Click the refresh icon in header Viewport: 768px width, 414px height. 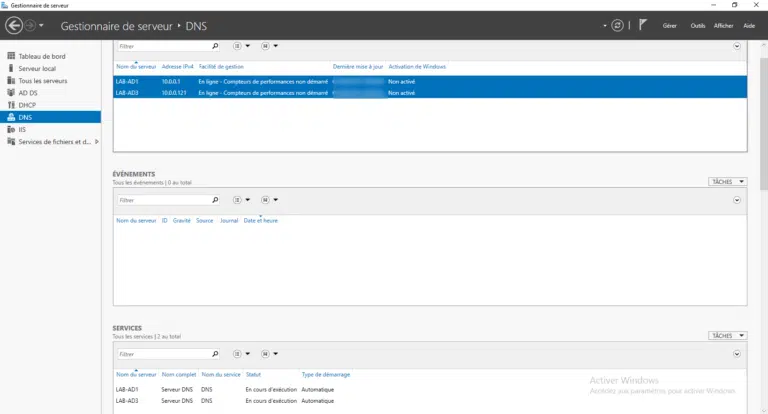tap(617, 25)
